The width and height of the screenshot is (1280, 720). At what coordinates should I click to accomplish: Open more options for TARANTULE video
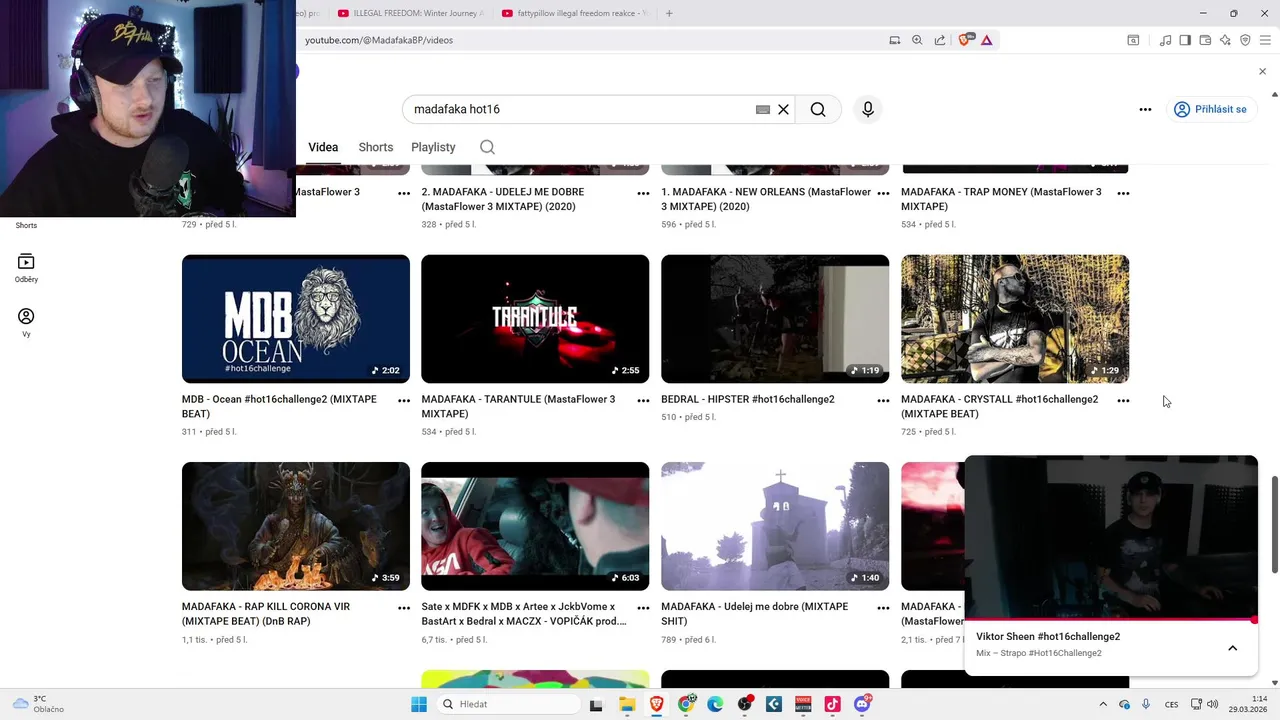click(643, 401)
